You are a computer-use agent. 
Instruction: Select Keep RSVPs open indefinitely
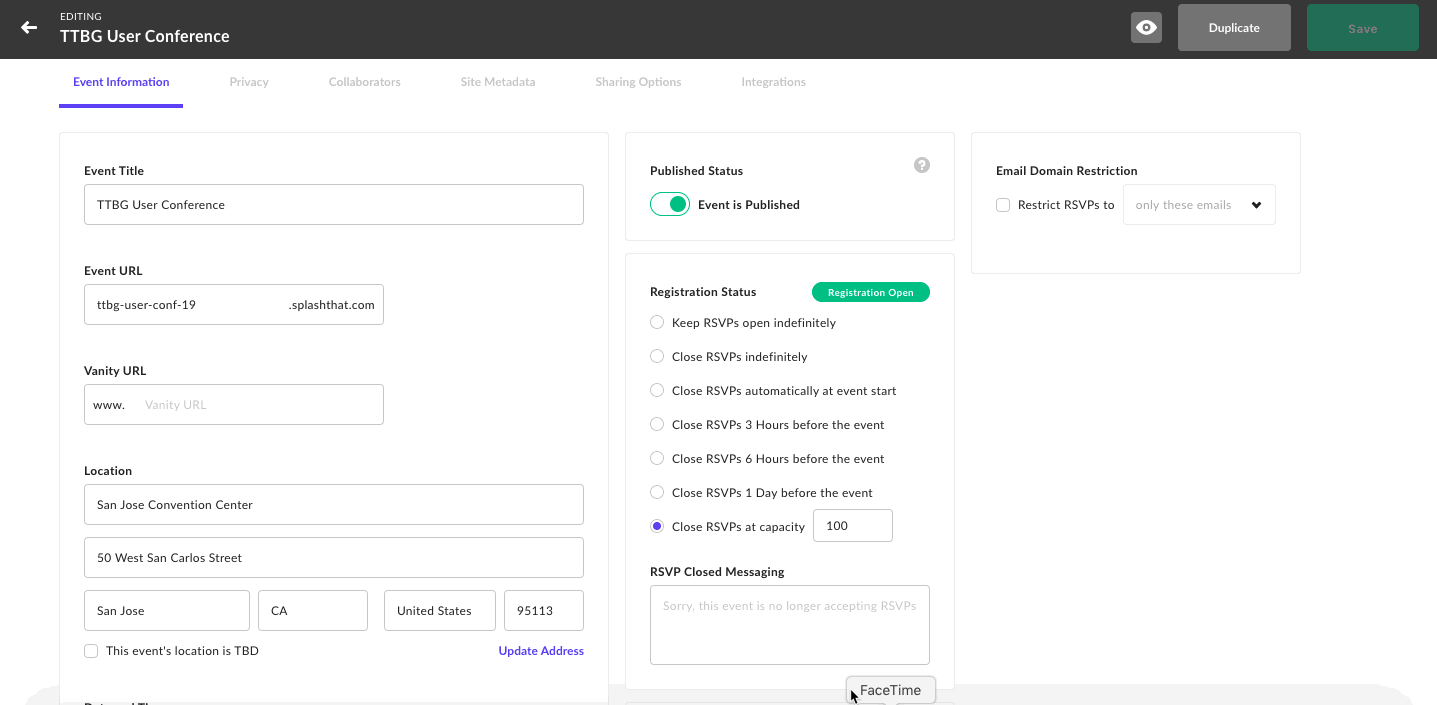click(657, 322)
